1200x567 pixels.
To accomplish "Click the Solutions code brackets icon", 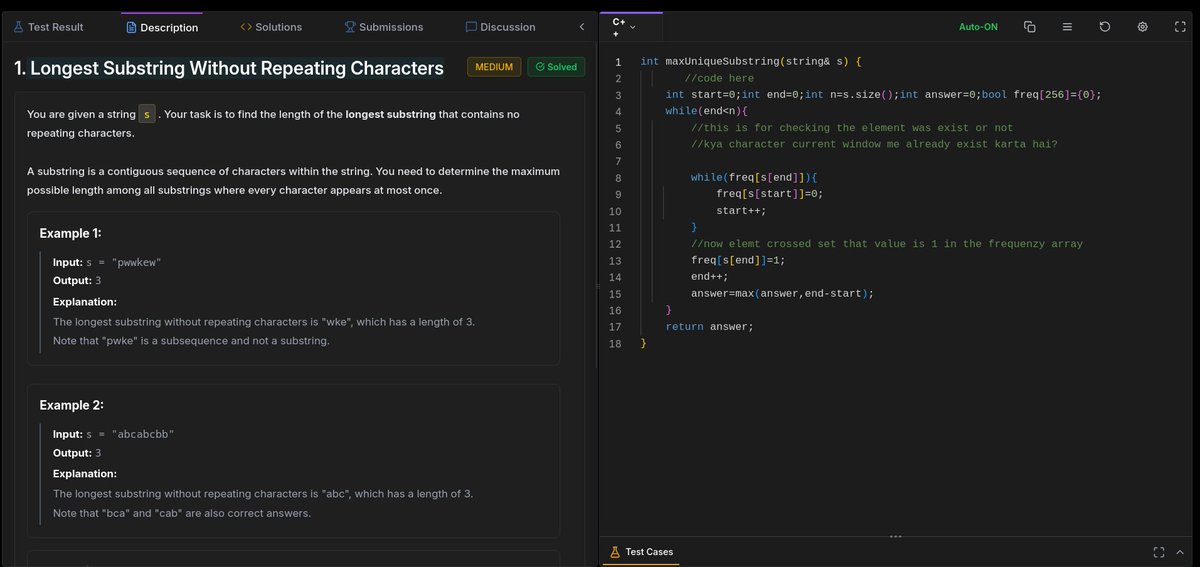I will pos(246,27).
